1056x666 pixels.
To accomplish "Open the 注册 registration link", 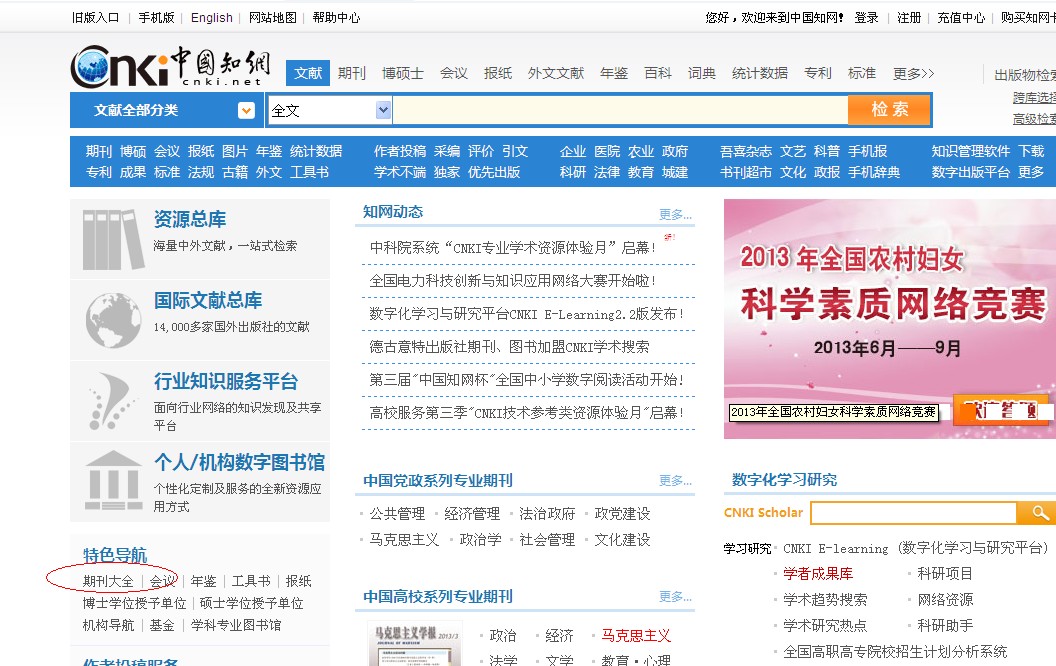I will click(908, 17).
